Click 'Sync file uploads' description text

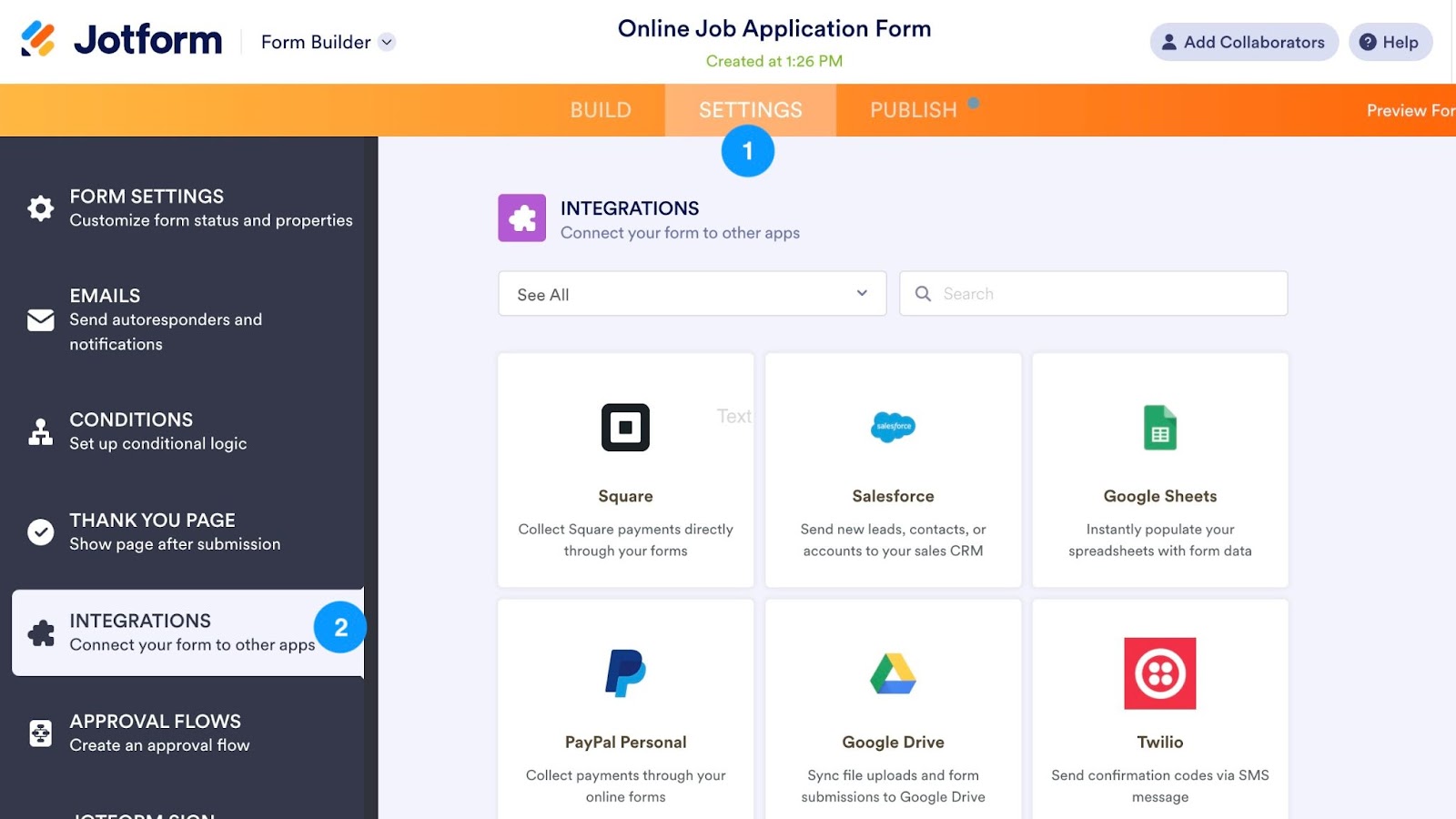click(x=894, y=785)
